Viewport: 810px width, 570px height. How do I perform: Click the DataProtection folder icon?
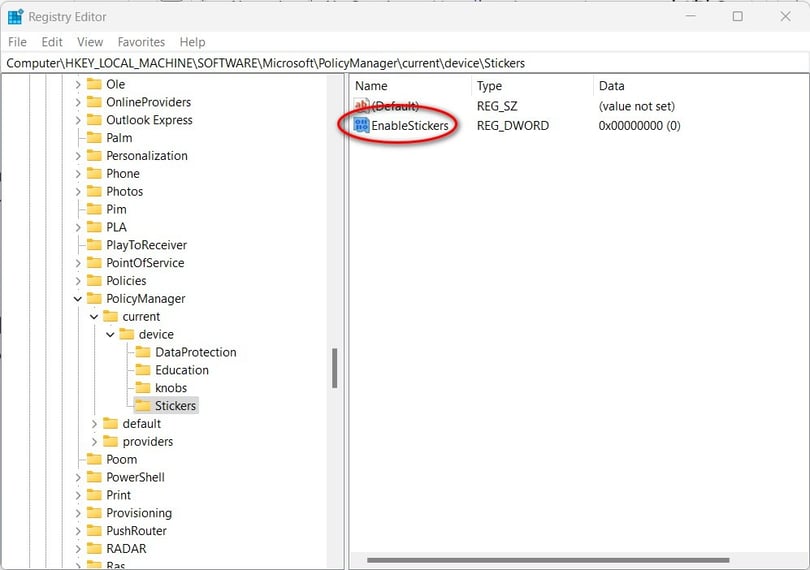pyautogui.click(x=143, y=352)
